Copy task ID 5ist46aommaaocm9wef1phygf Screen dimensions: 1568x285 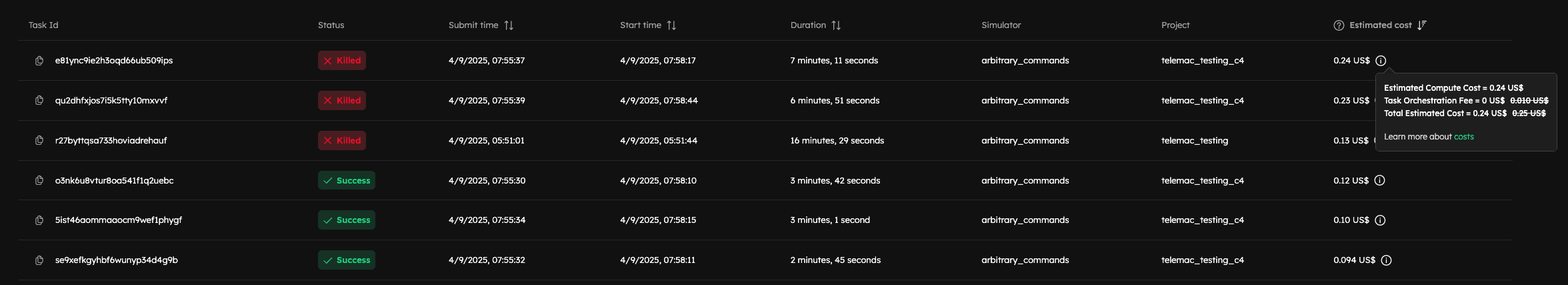point(39,220)
